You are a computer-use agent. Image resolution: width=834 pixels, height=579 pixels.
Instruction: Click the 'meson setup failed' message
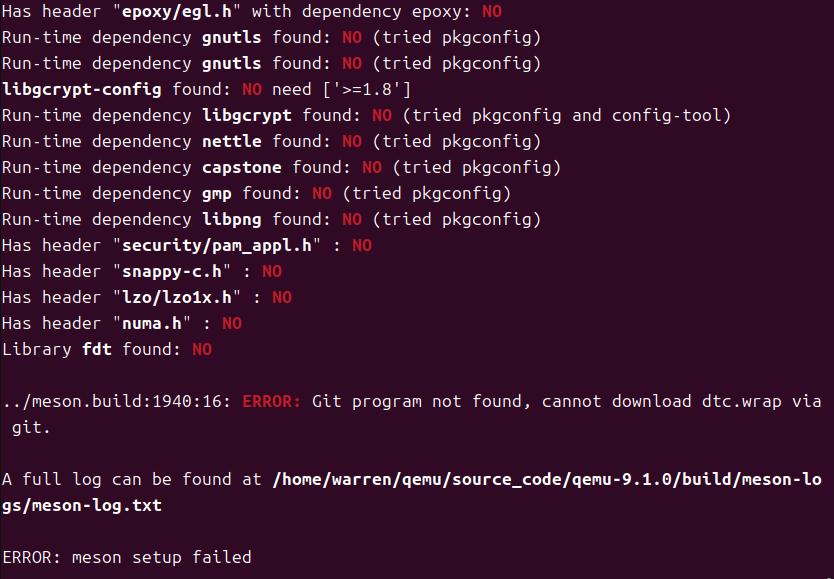tap(162, 557)
